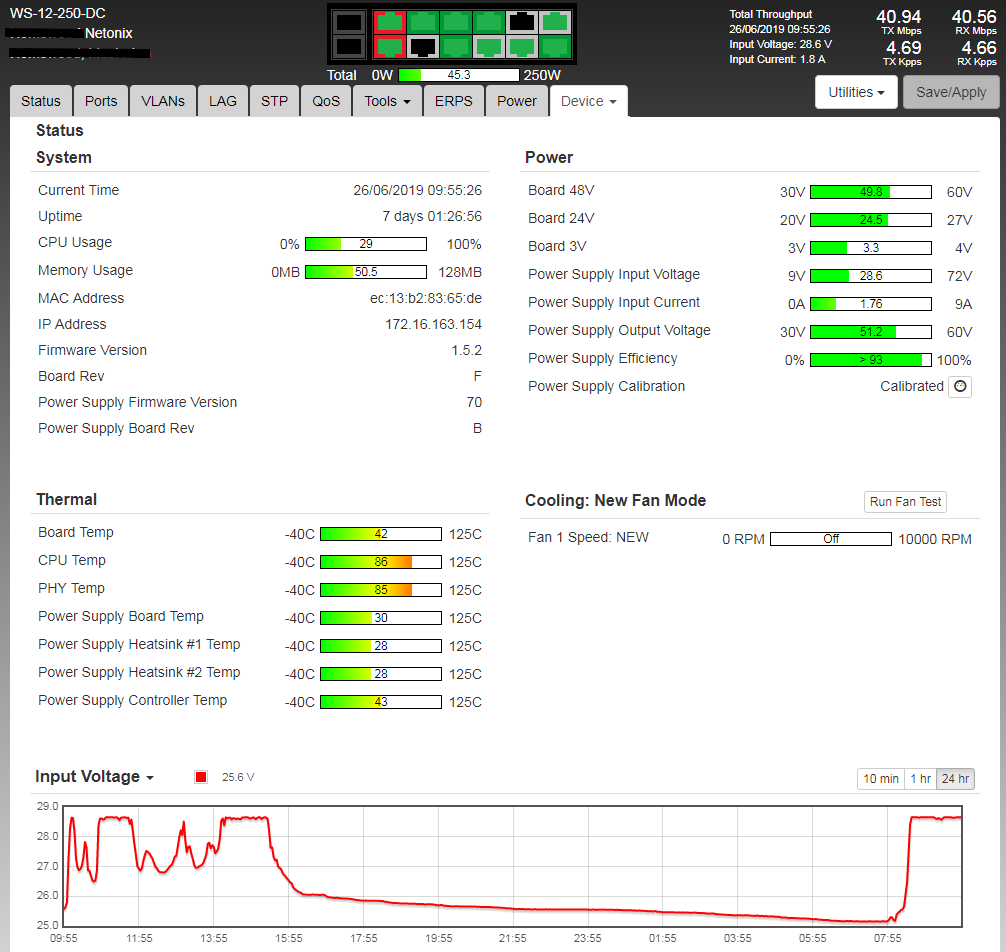The width and height of the screenshot is (1006, 952).
Task: Click the black unlinked port in bottom row
Action: 423,46
